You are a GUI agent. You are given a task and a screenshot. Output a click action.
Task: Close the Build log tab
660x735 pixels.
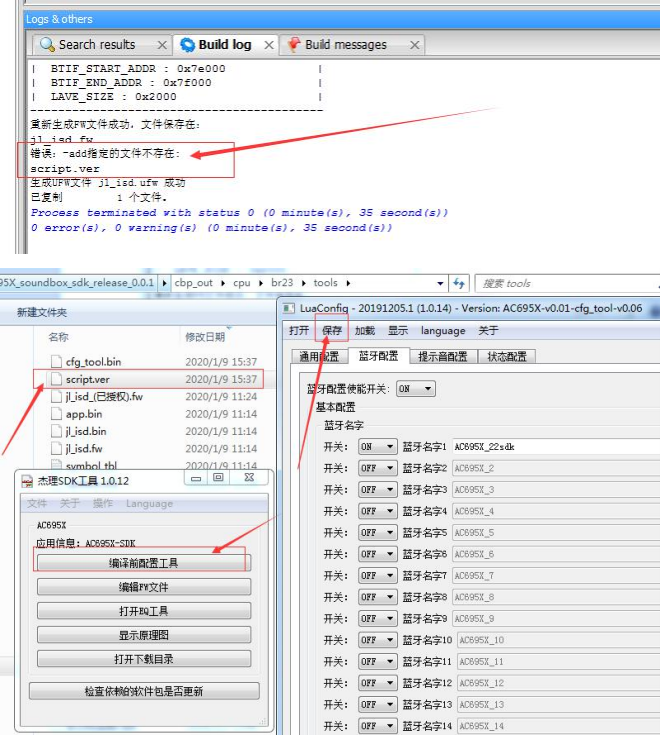269,45
